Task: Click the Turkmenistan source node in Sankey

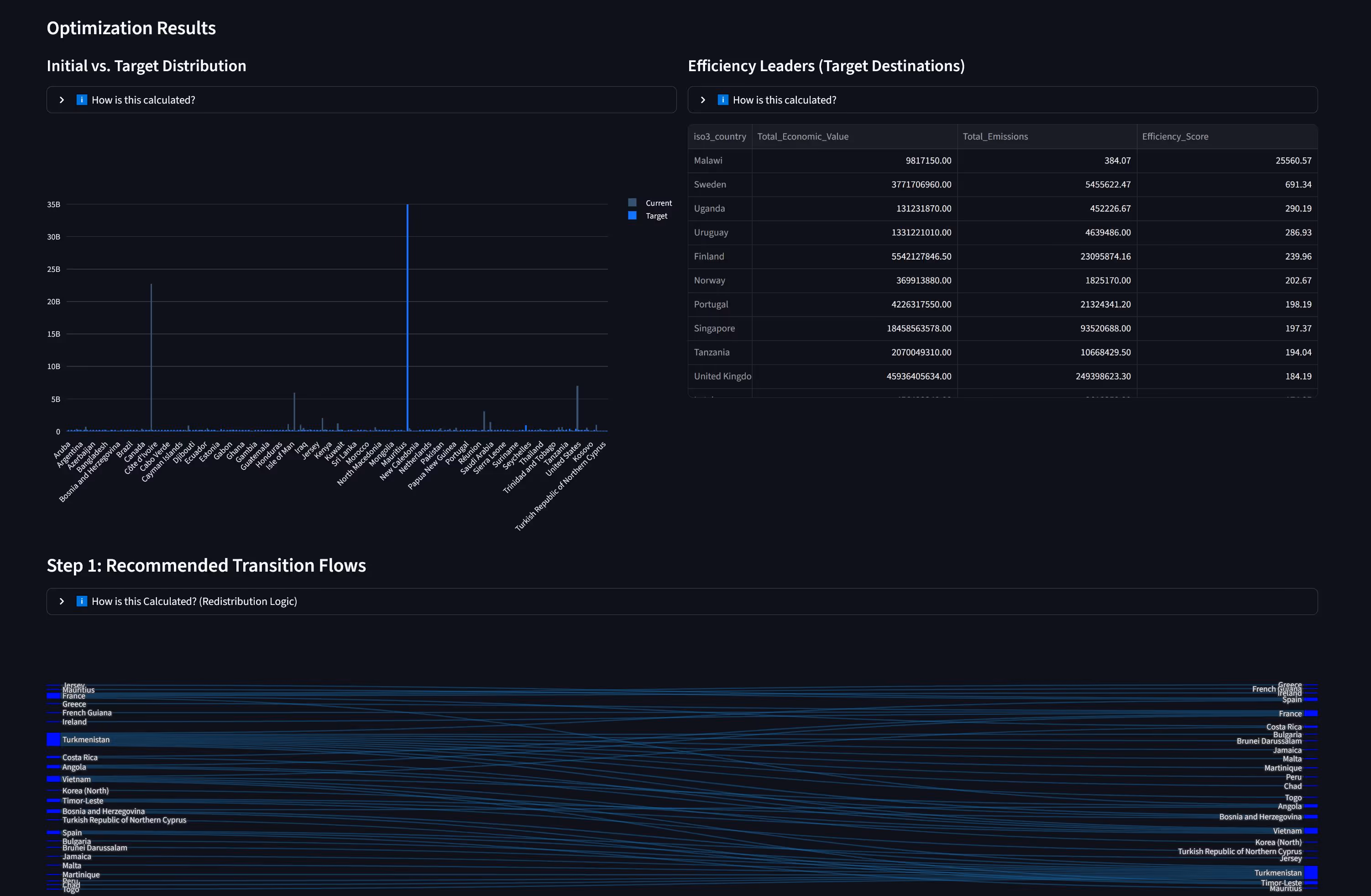Action: pyautogui.click(x=53, y=740)
